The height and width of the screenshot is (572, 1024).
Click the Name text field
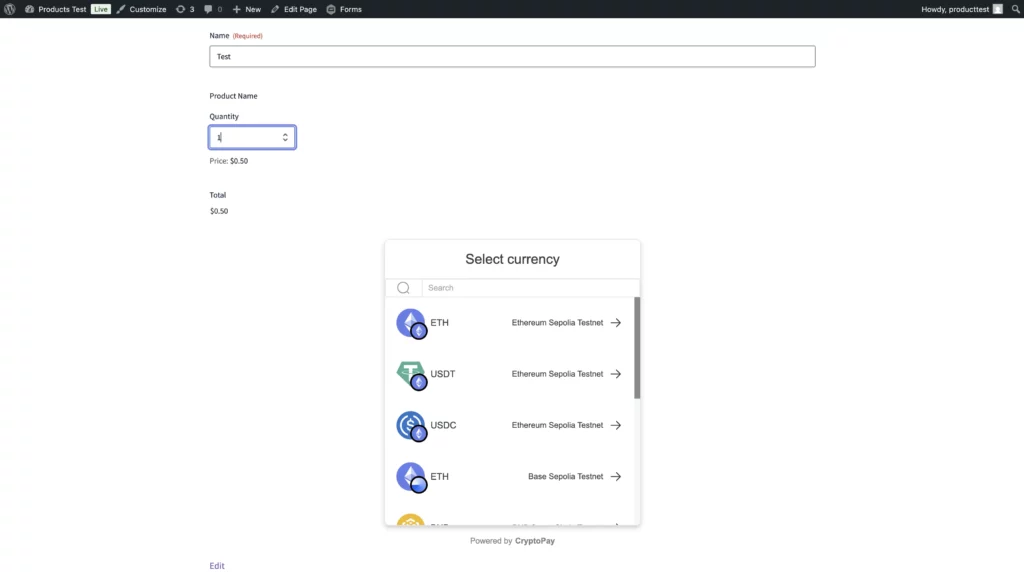click(512, 57)
